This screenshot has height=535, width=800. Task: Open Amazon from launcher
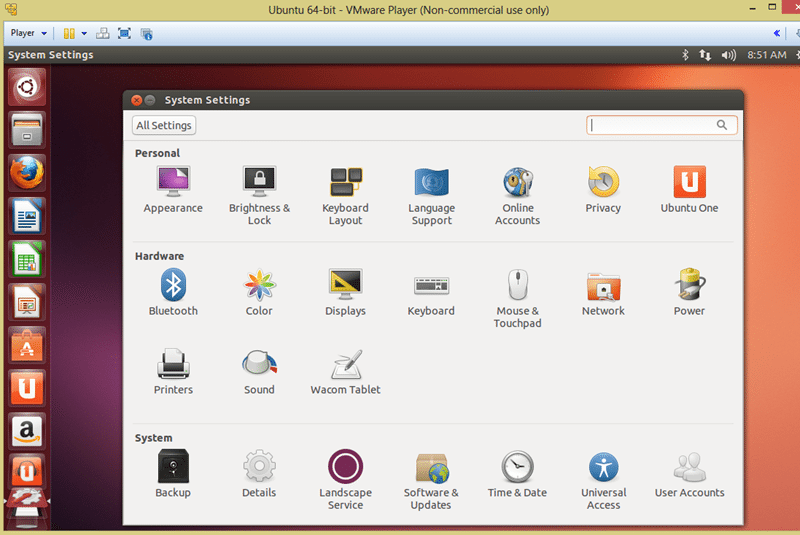pos(27,431)
